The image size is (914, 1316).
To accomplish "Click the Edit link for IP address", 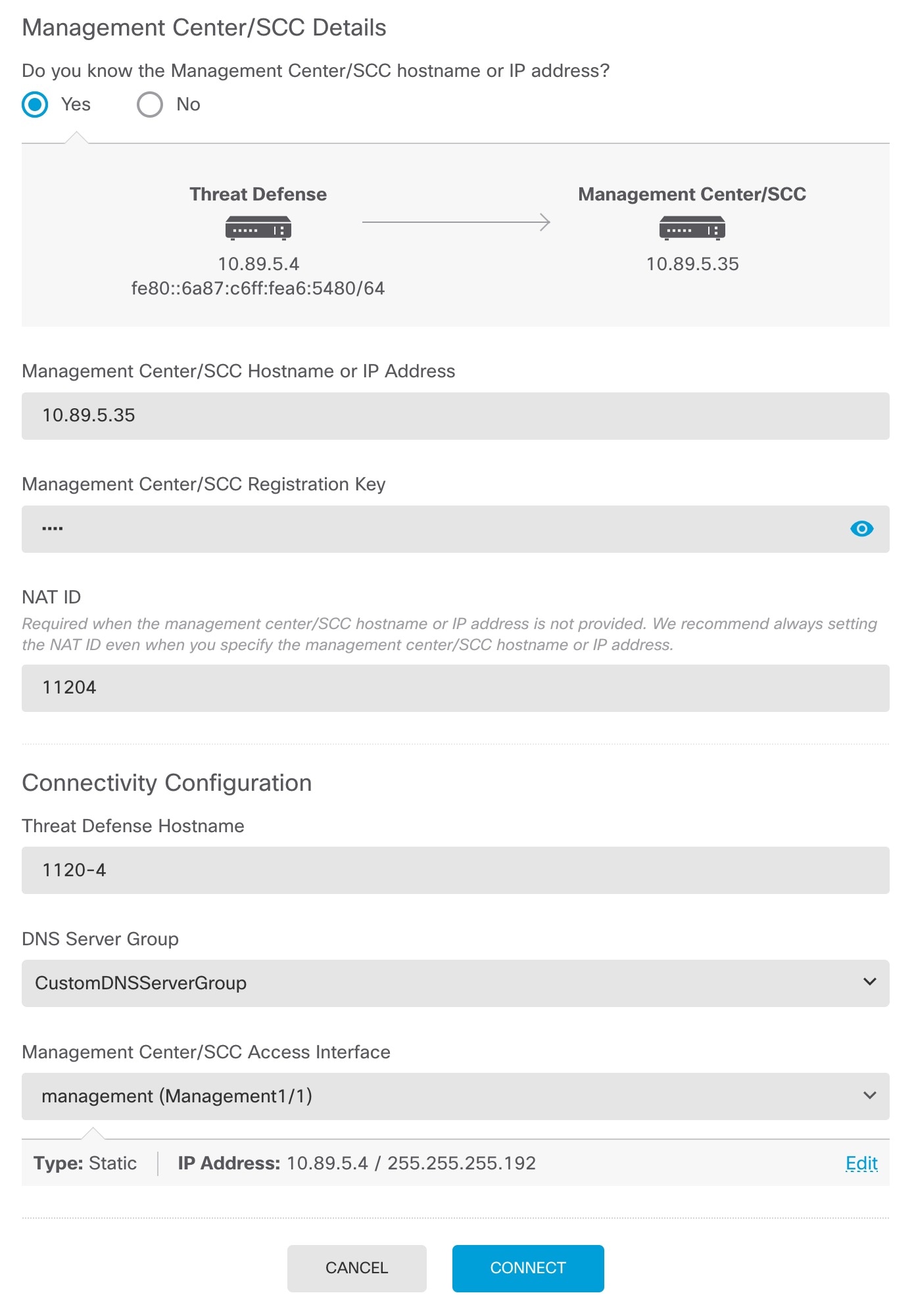I will coord(861,1163).
